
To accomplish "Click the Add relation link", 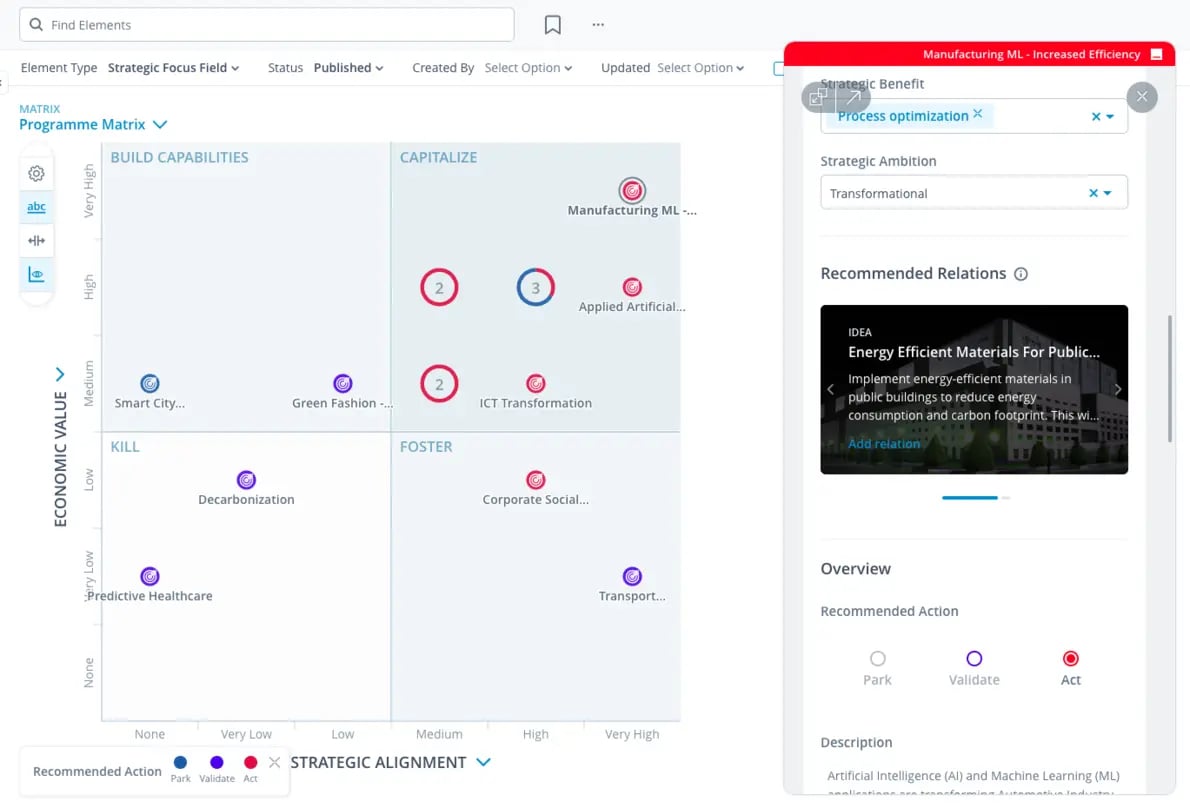I will point(884,444).
